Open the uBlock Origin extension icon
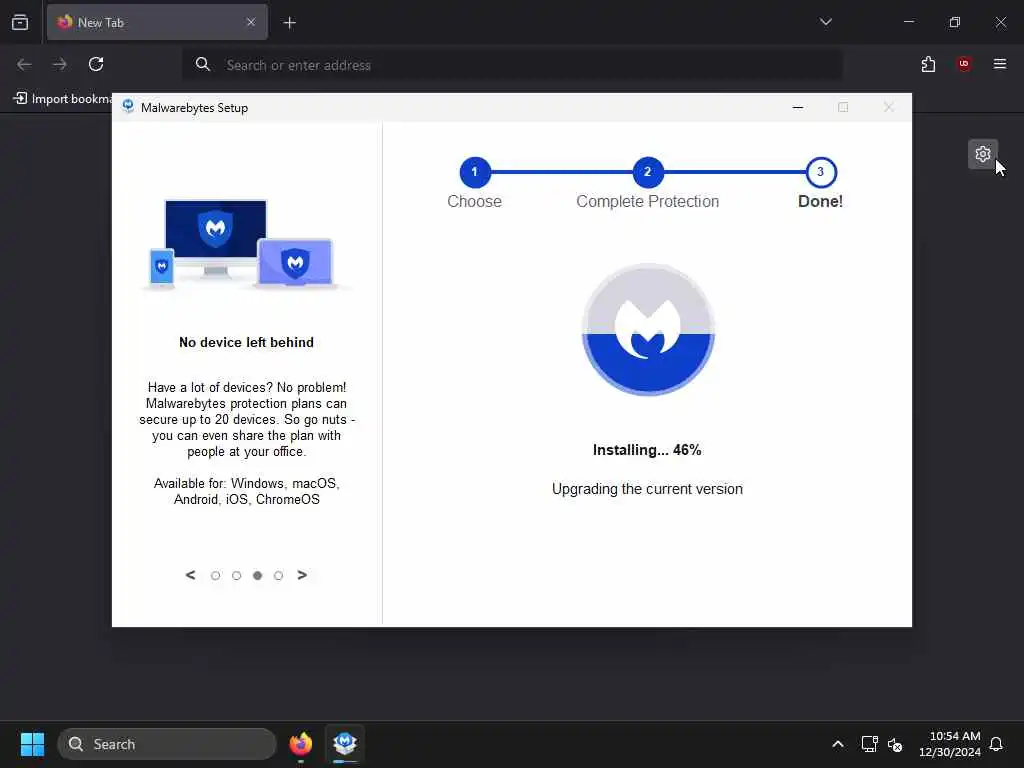 pos(964,64)
